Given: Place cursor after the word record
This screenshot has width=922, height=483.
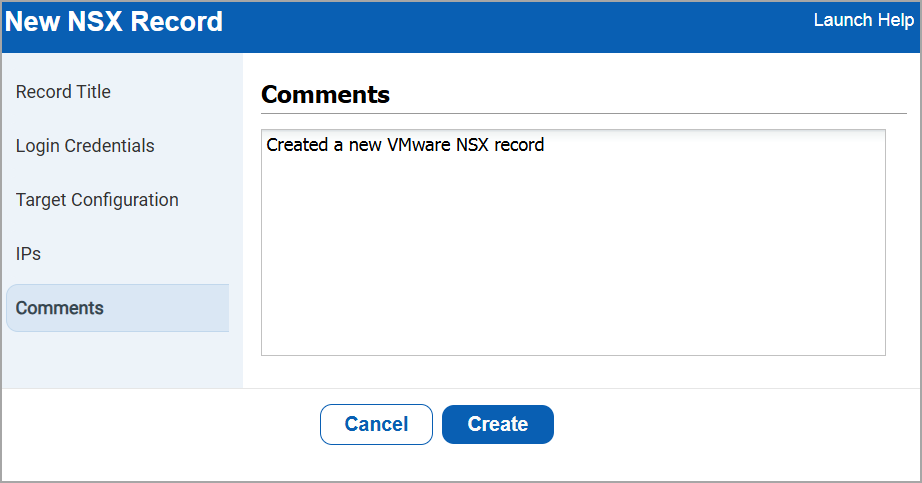Looking at the screenshot, I should coord(545,145).
